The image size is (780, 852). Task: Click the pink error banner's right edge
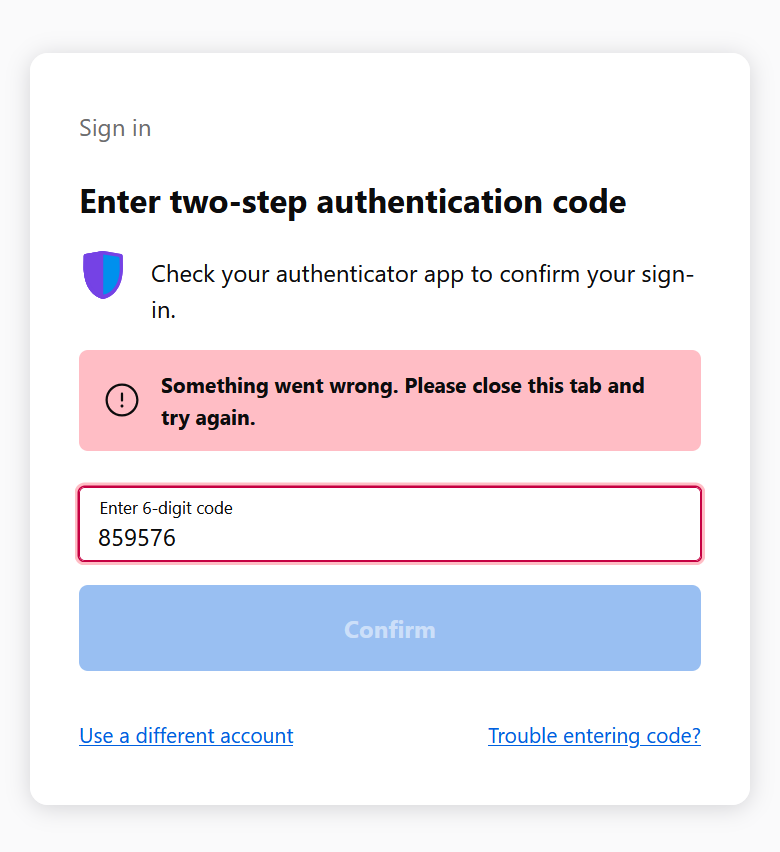pos(690,400)
